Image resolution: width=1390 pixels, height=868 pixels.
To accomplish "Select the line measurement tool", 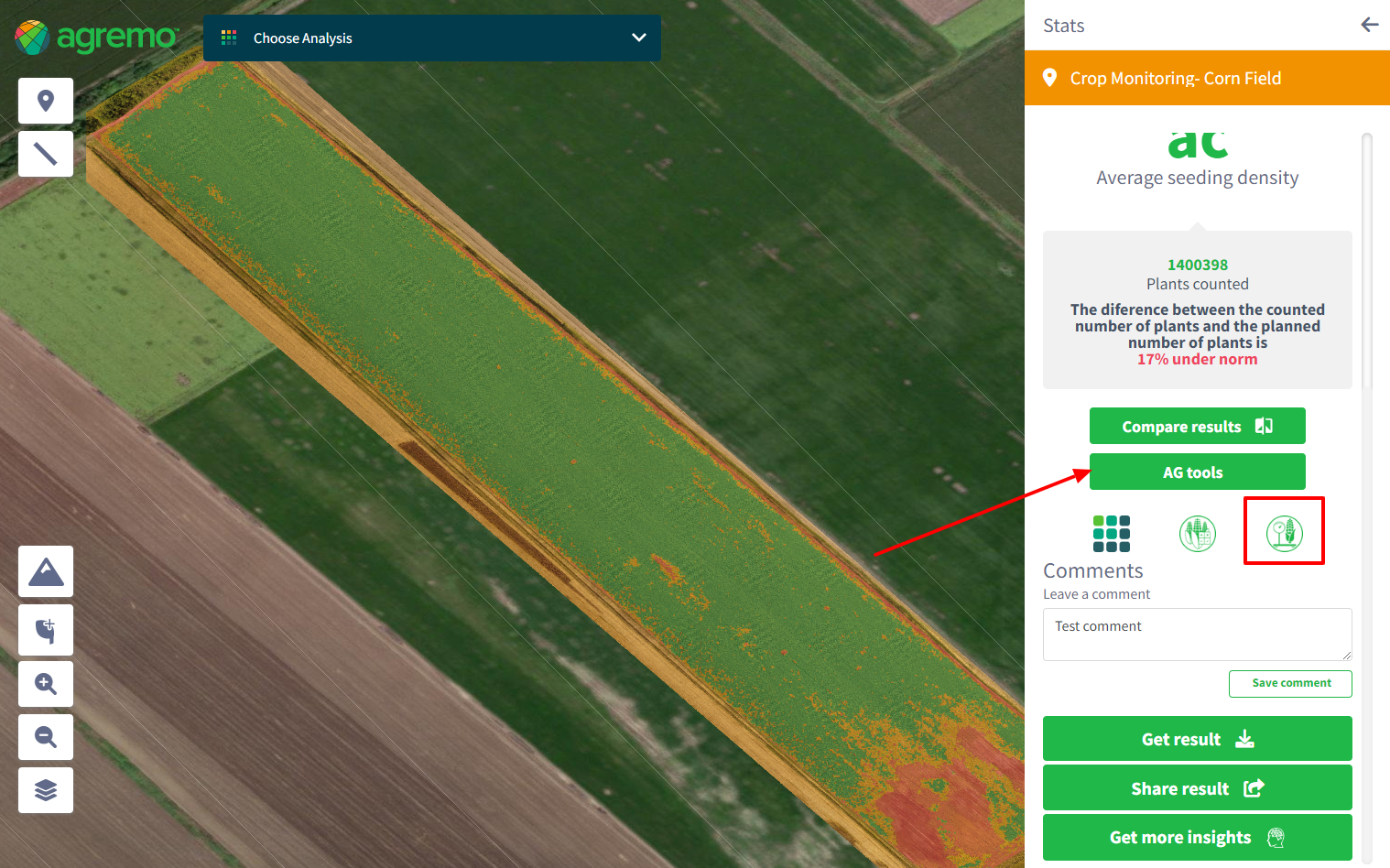I will point(46,154).
